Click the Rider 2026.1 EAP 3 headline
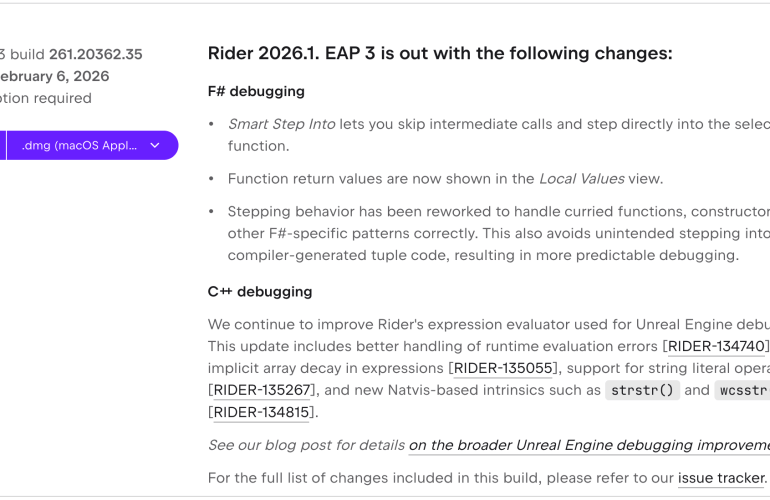Viewport: 770px width, 500px height. (x=440, y=54)
